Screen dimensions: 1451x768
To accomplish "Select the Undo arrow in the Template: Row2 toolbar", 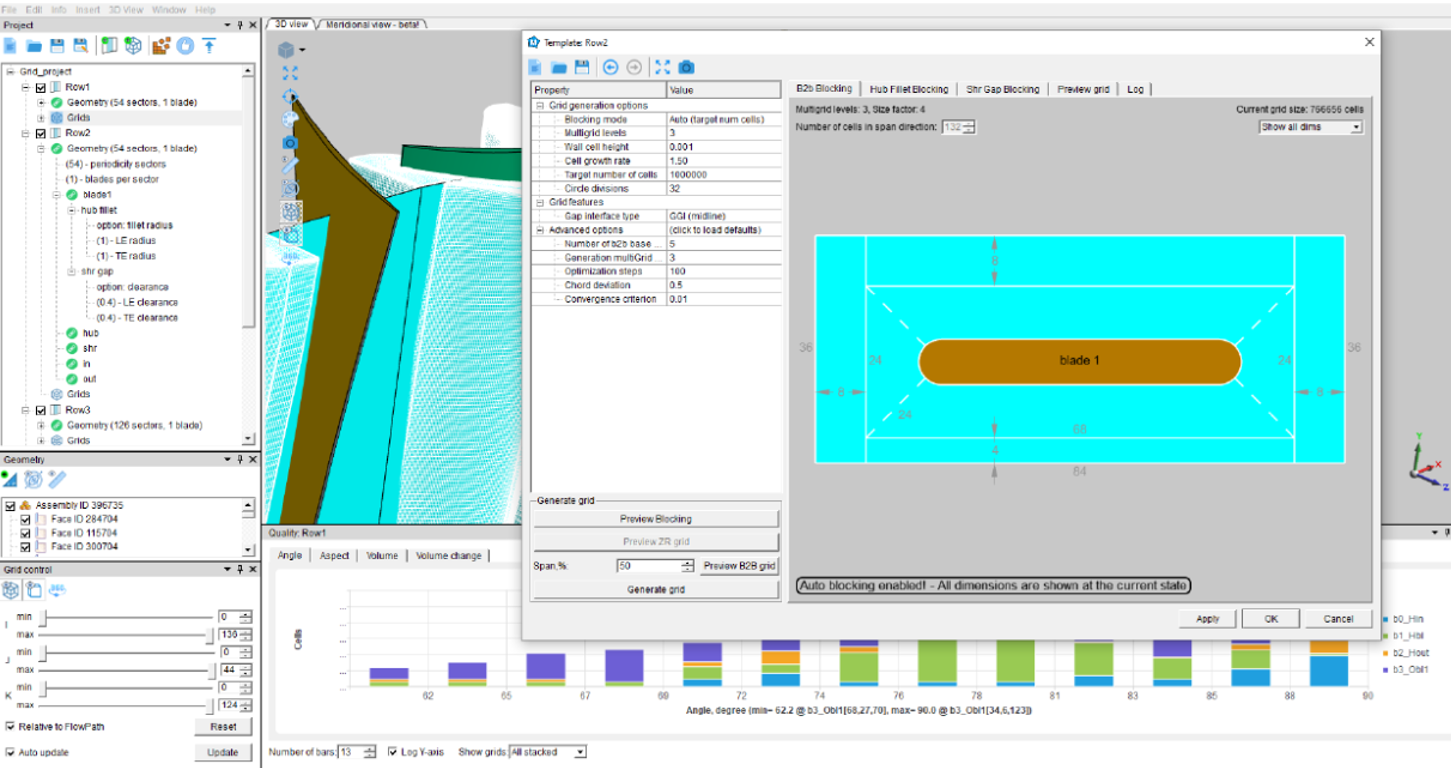I will [x=612, y=68].
